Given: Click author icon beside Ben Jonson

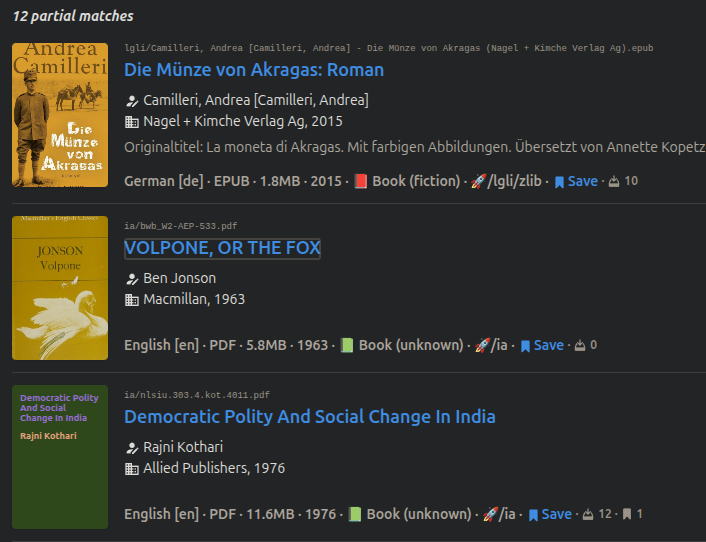Looking at the screenshot, I should tap(131, 279).
